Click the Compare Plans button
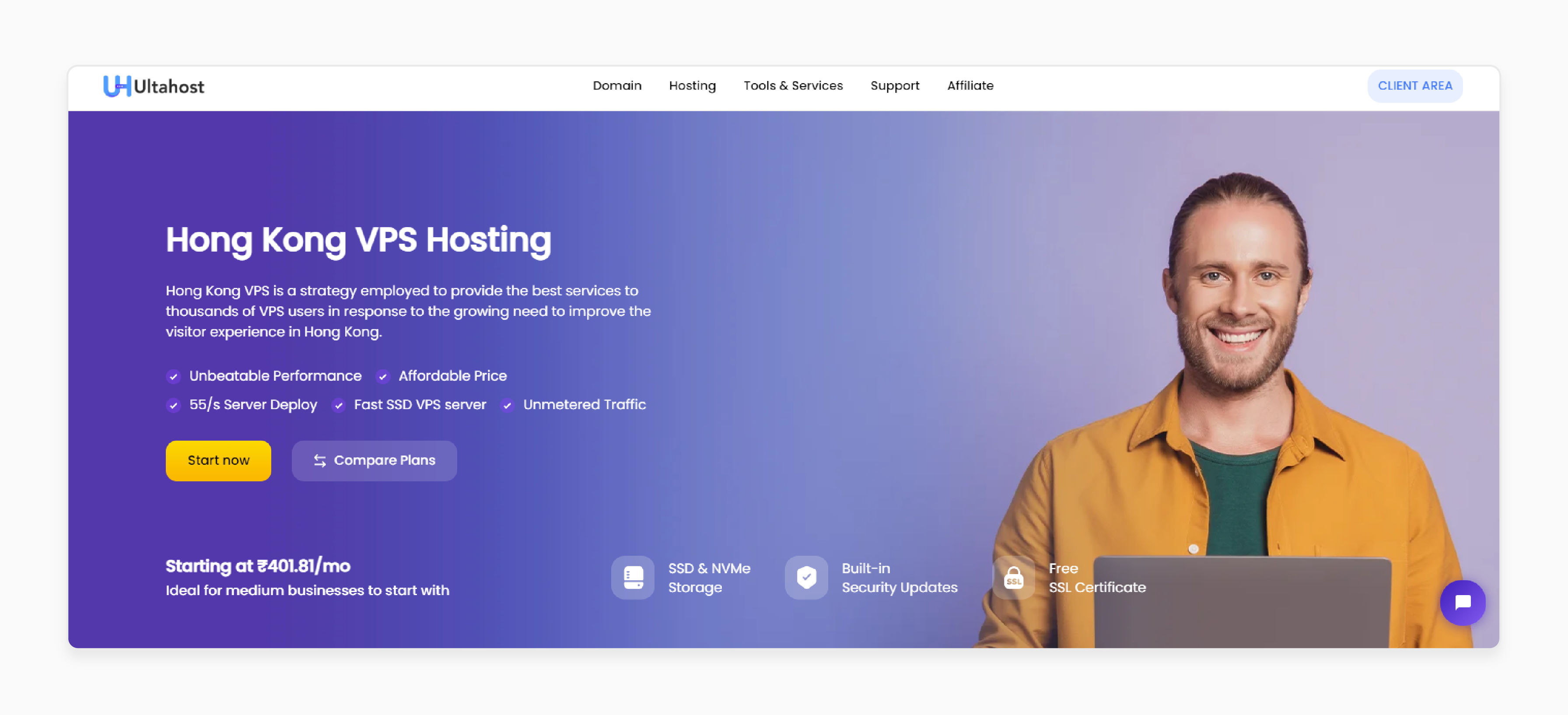 coord(374,460)
